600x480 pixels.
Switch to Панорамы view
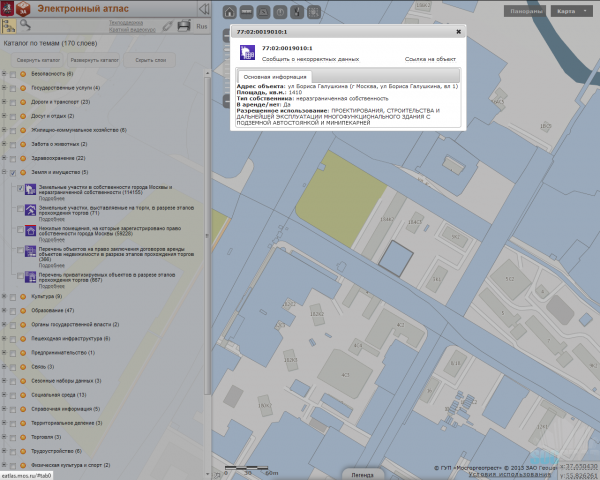coord(525,11)
